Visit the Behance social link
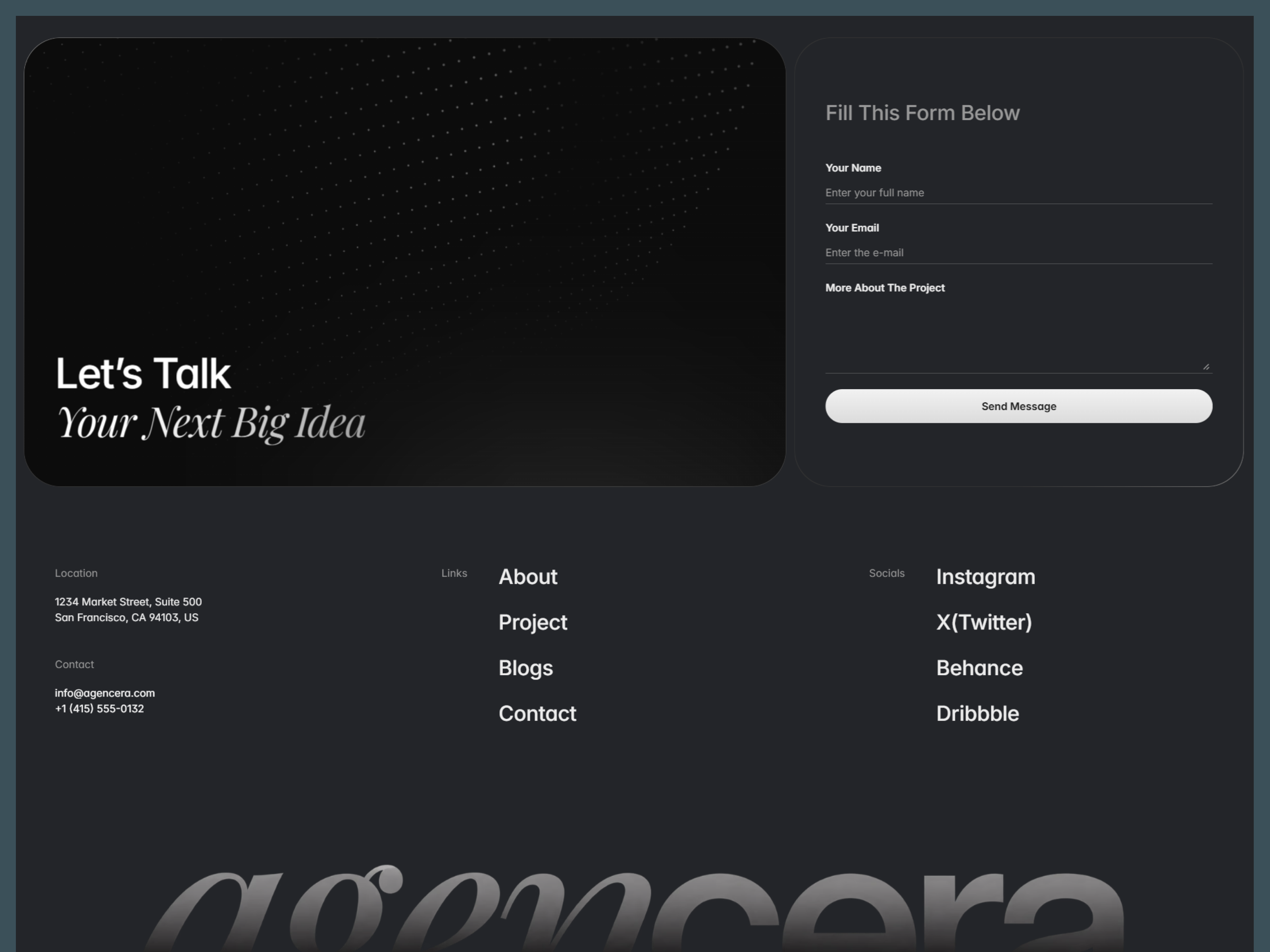The height and width of the screenshot is (952, 1270). [x=979, y=668]
